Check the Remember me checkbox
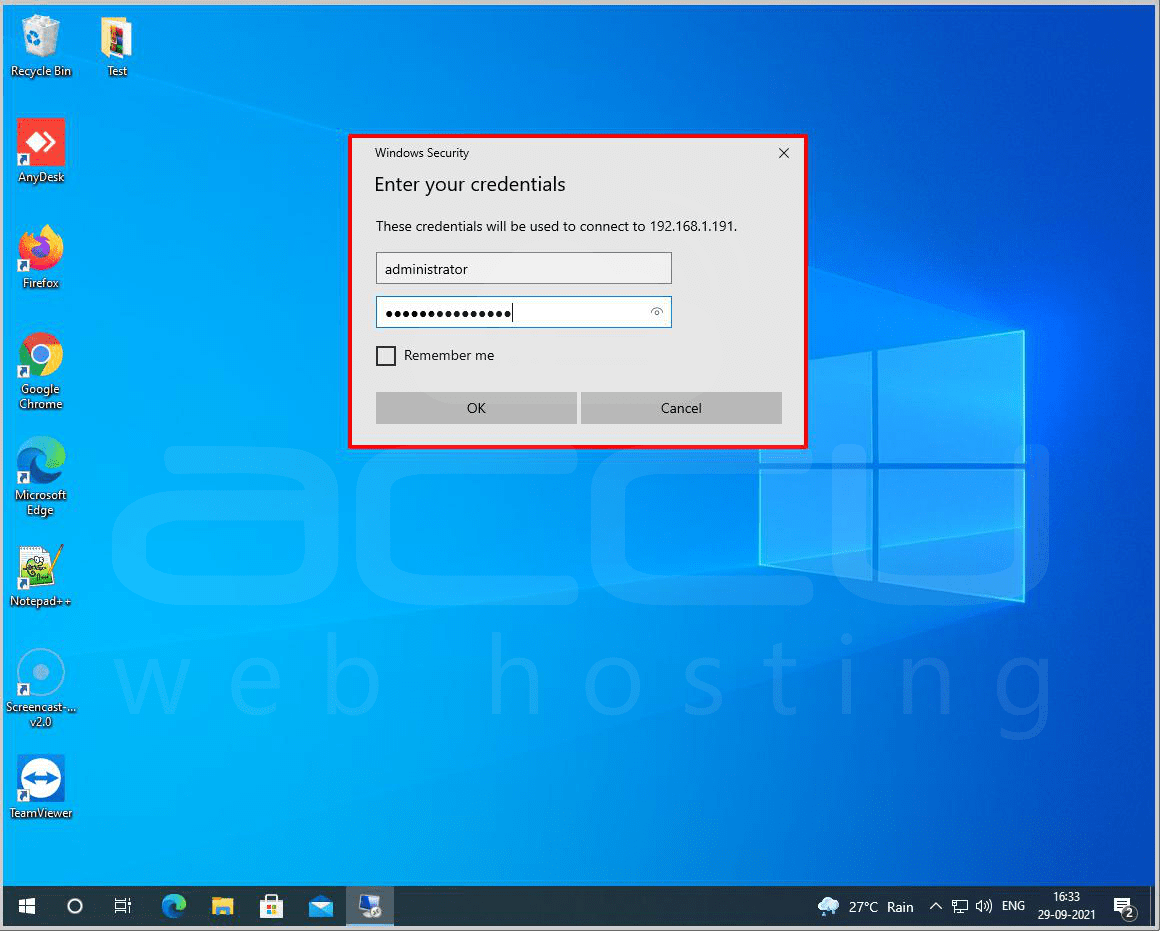Screen dimensions: 1160x931 pos(385,356)
